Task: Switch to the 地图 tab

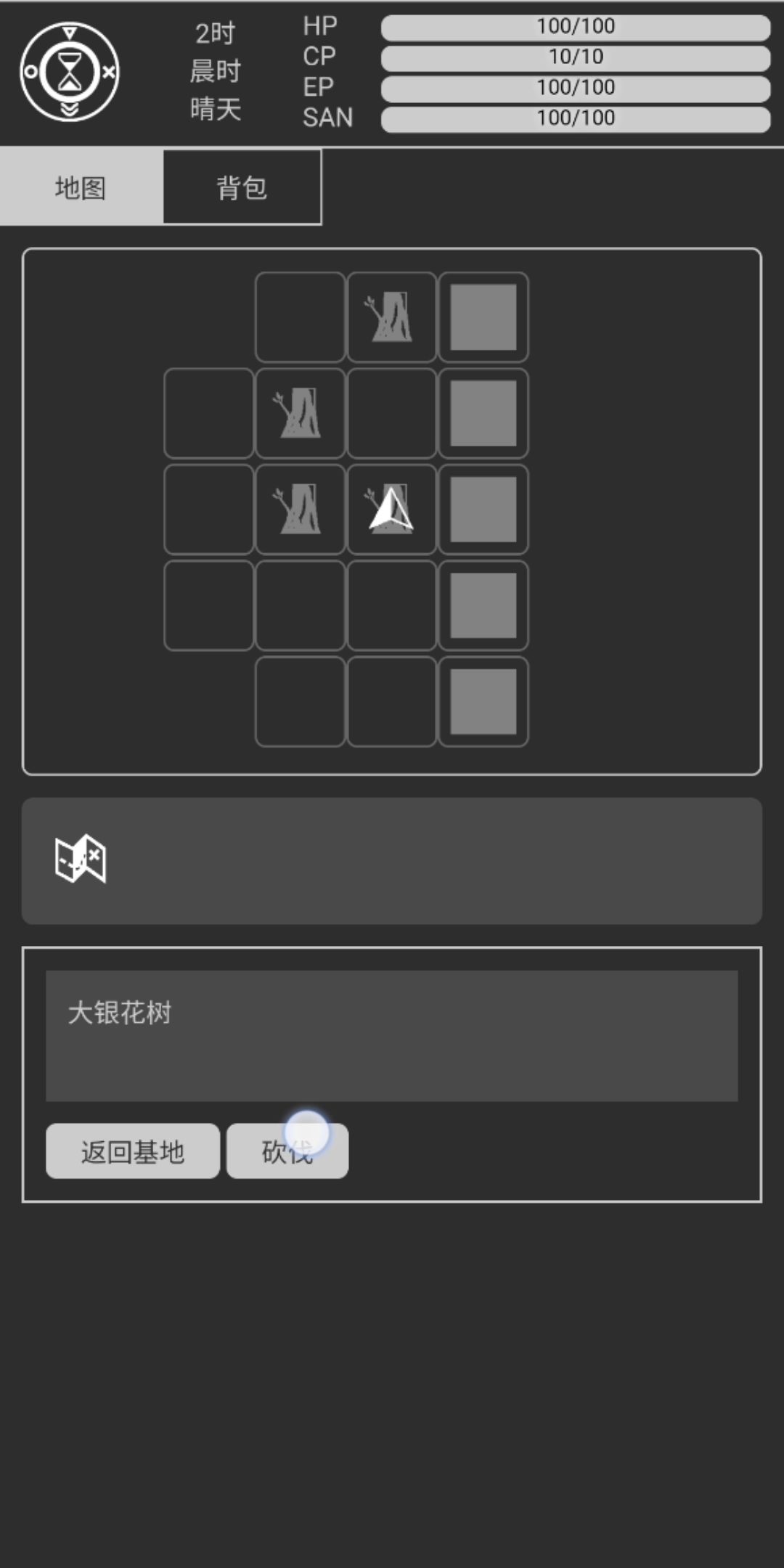Action: (81, 187)
